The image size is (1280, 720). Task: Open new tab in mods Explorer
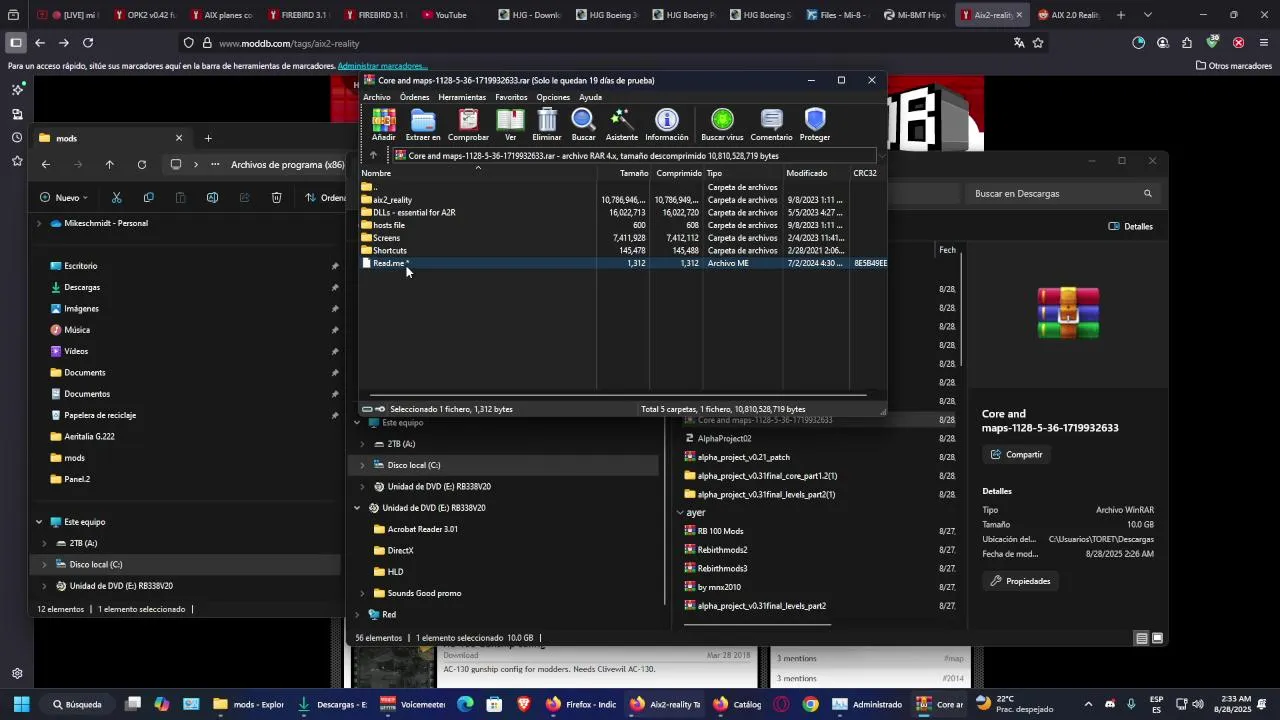click(x=208, y=138)
